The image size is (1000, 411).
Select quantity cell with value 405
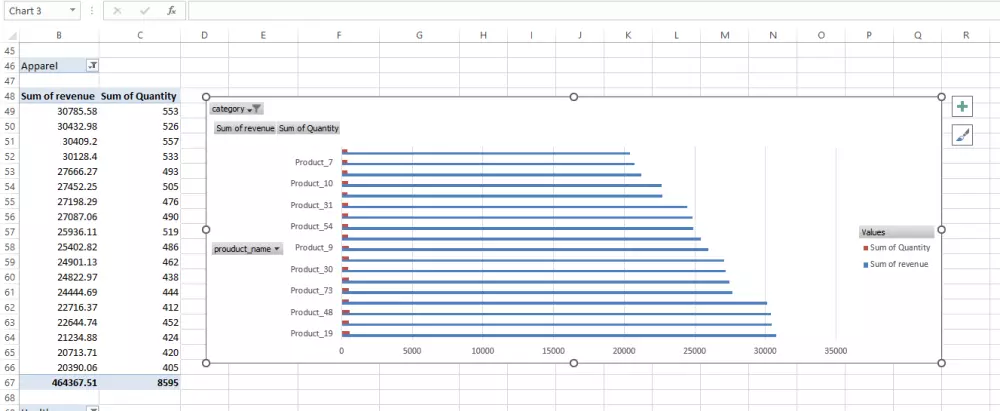[x=140, y=368]
